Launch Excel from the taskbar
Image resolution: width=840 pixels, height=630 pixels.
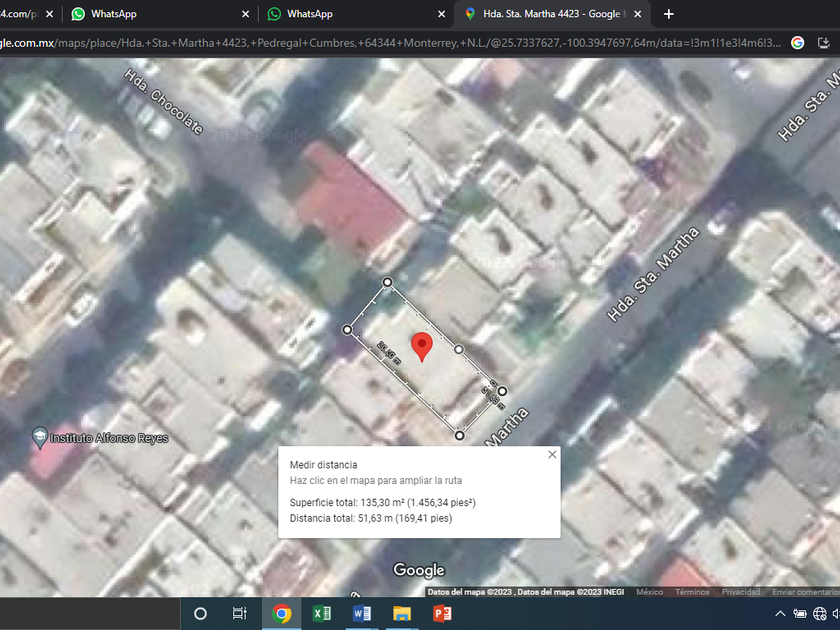321,613
